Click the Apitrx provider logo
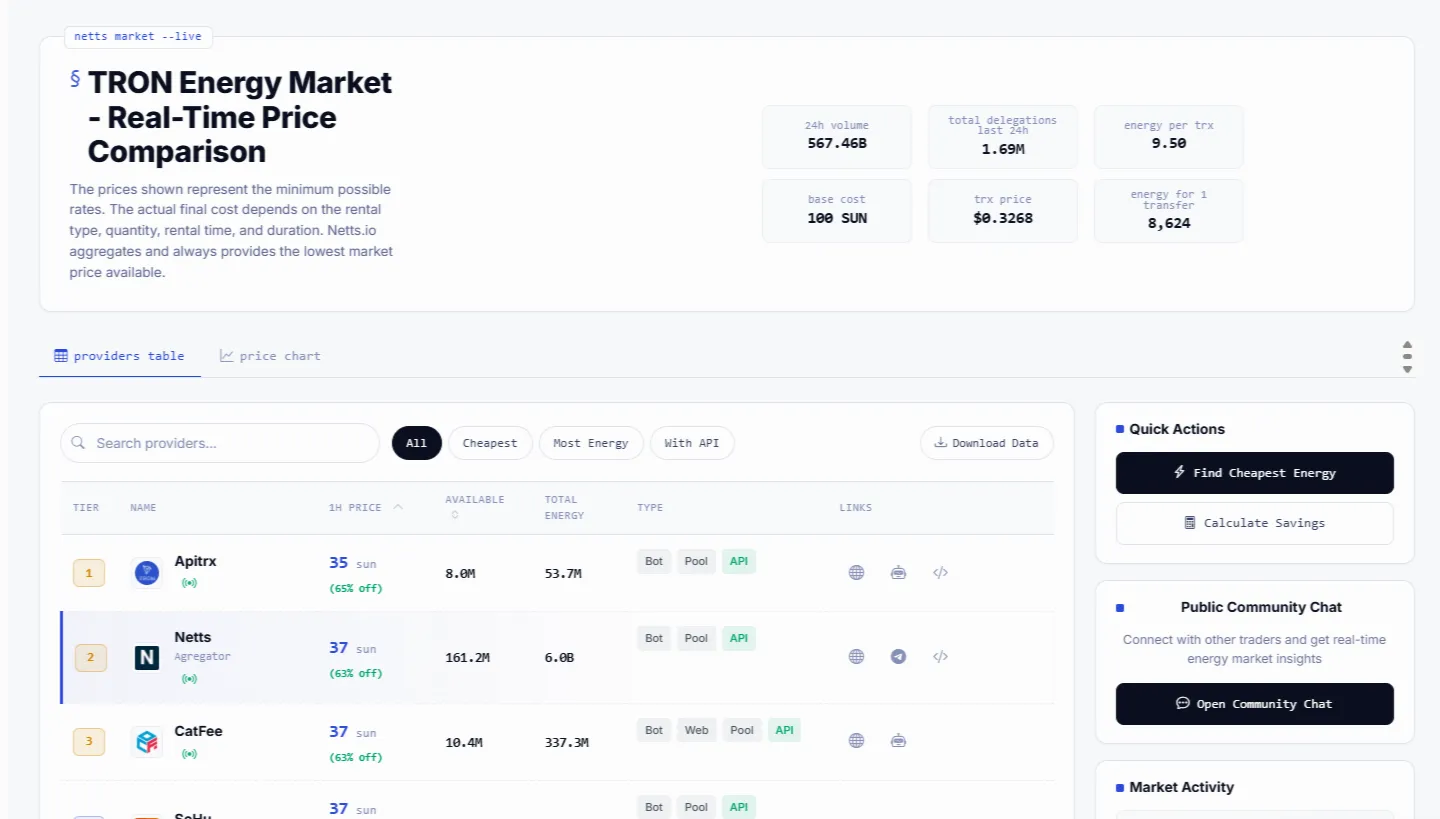The image size is (1440, 819). [147, 573]
